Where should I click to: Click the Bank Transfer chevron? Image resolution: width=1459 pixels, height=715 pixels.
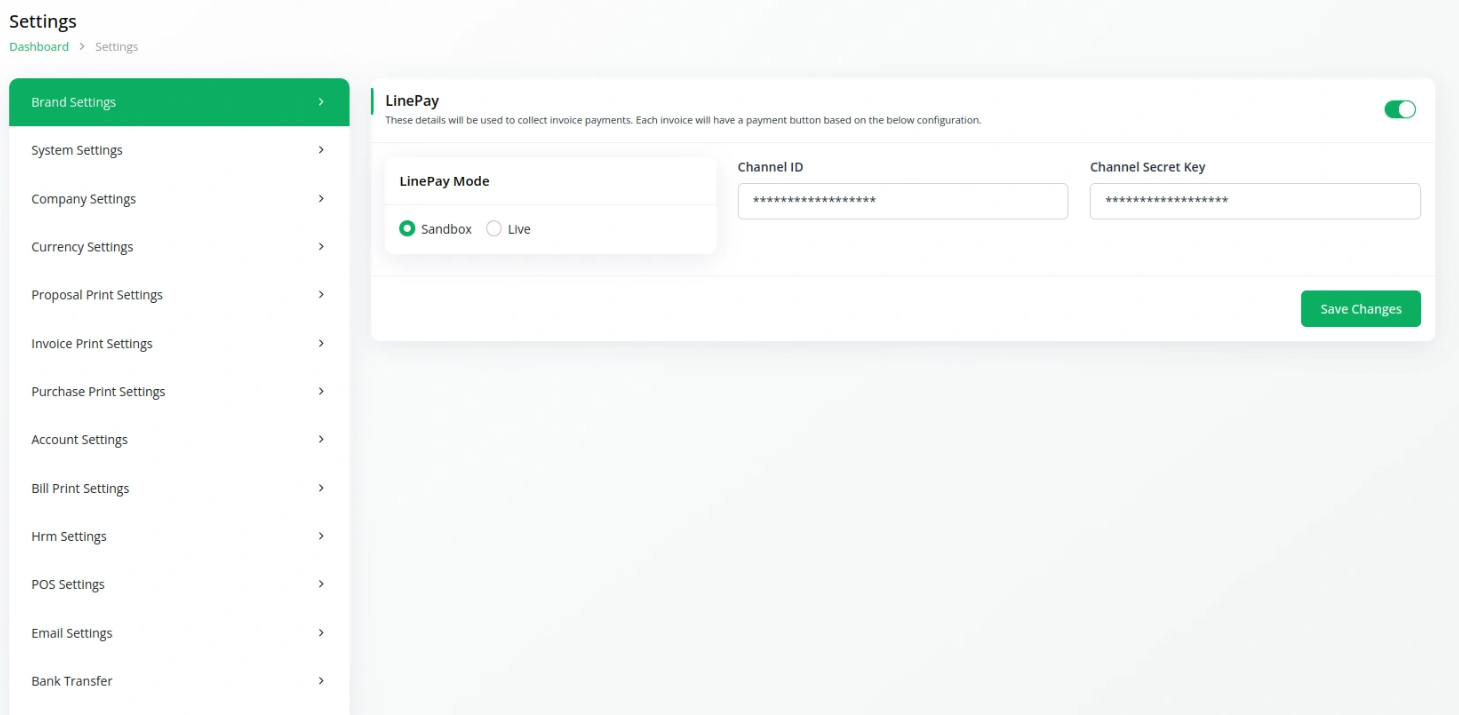(x=321, y=681)
